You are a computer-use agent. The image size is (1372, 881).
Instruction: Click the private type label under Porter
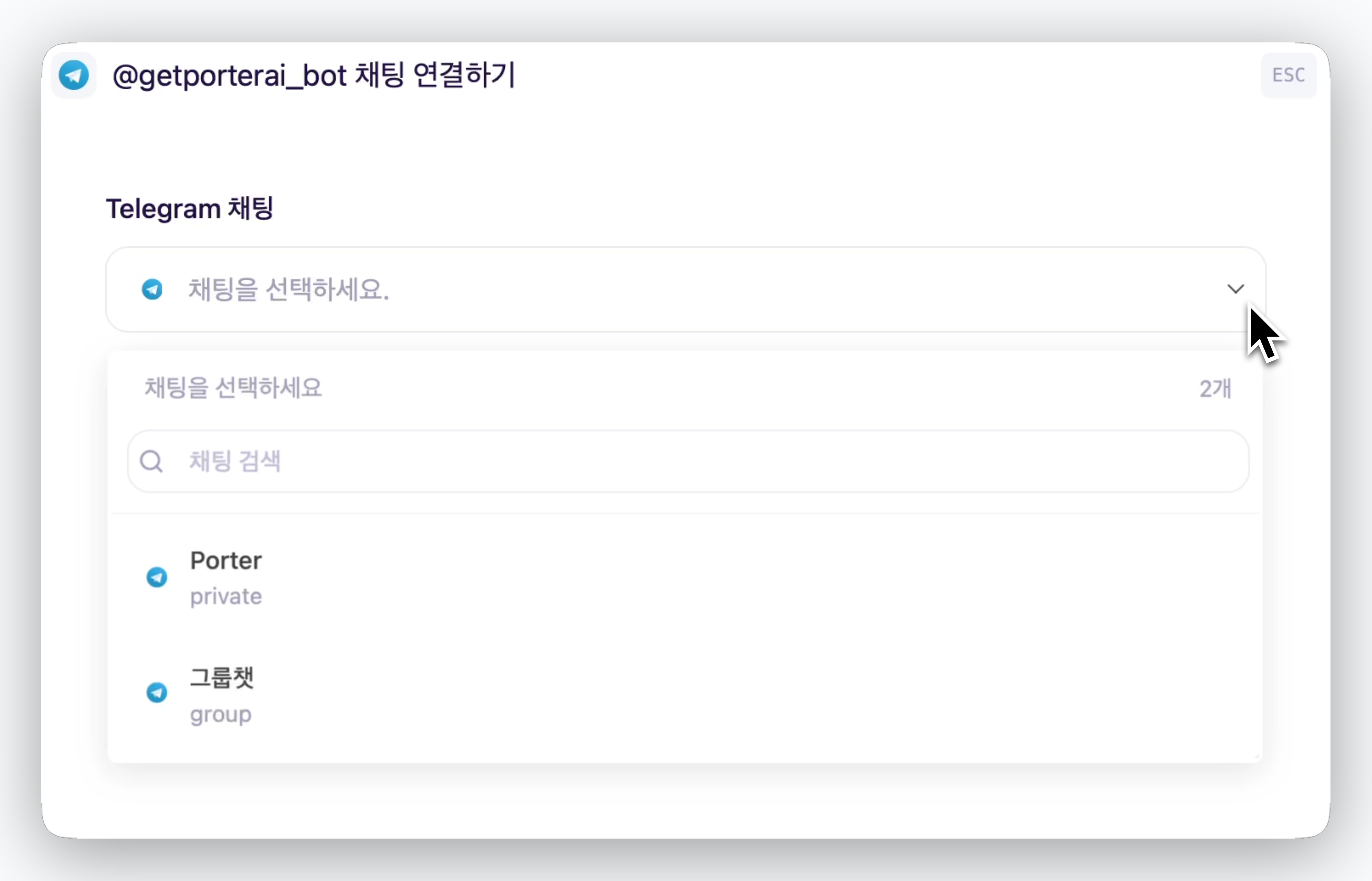pos(226,597)
